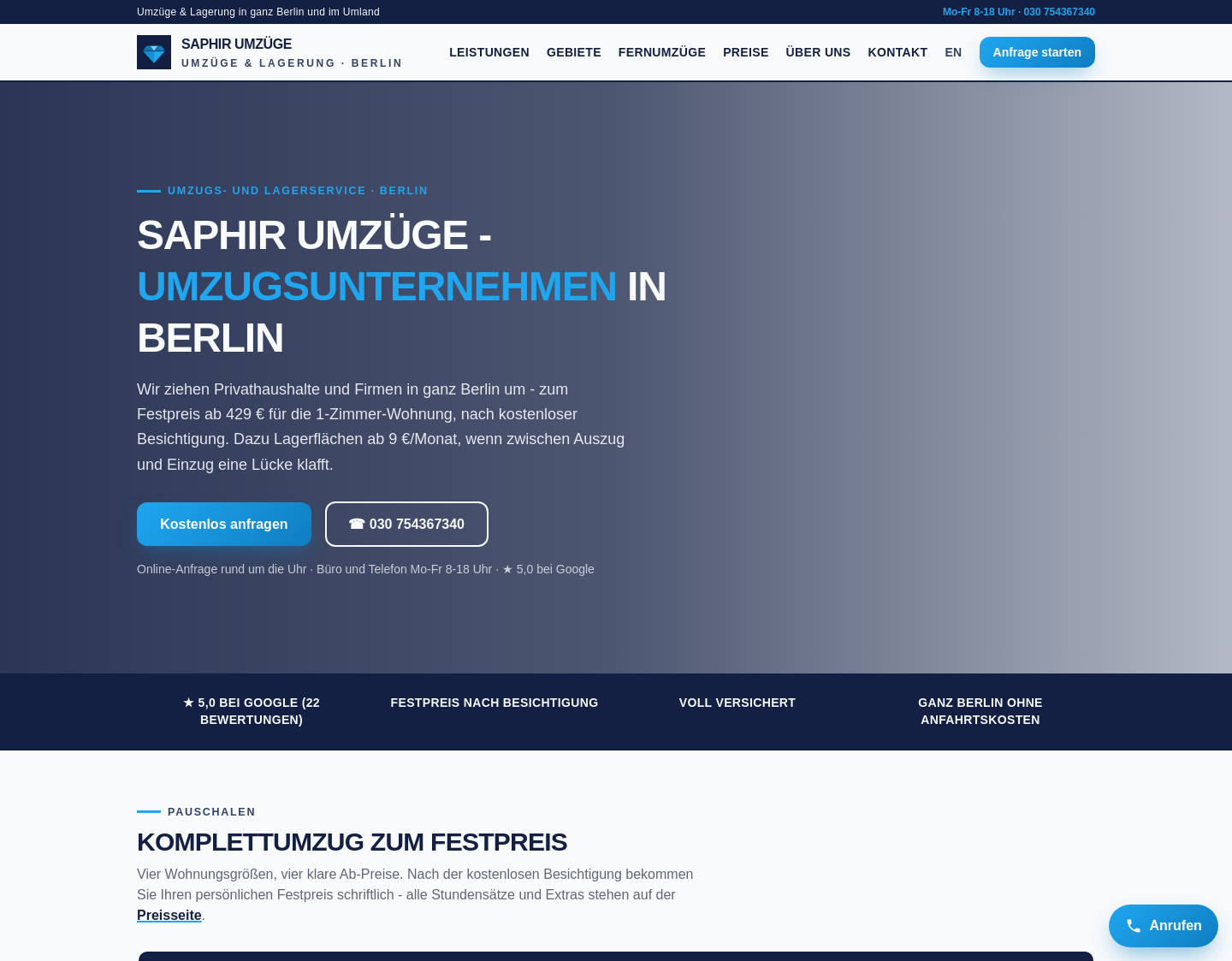The image size is (1232, 961).
Task: Select Kontakt in the navigation
Action: tap(897, 52)
